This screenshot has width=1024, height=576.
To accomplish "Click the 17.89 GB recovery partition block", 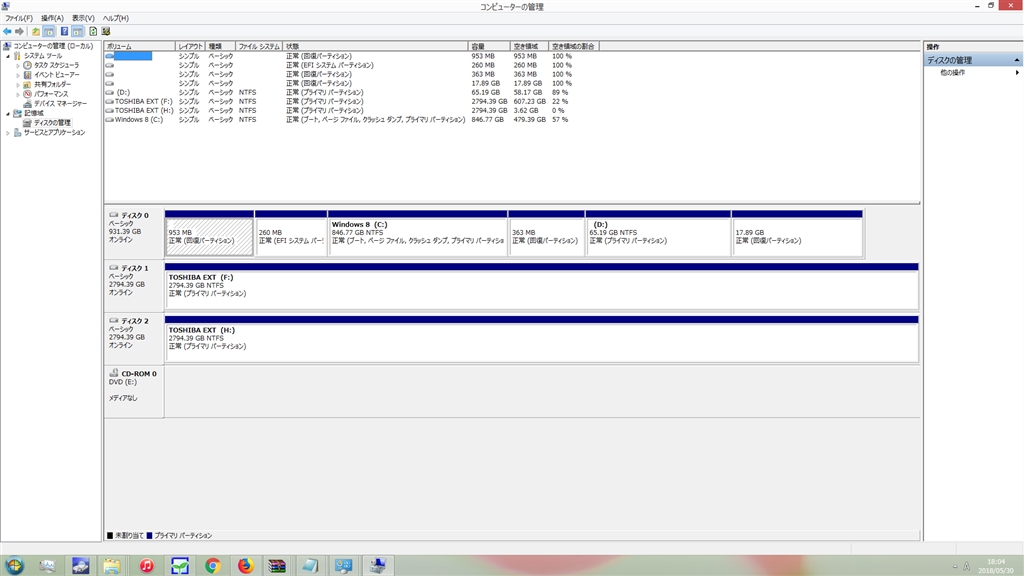I will click(x=797, y=233).
